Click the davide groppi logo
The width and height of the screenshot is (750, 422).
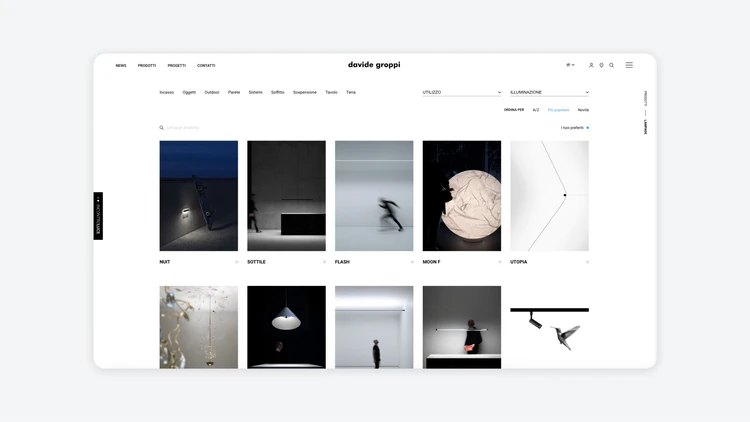374,65
